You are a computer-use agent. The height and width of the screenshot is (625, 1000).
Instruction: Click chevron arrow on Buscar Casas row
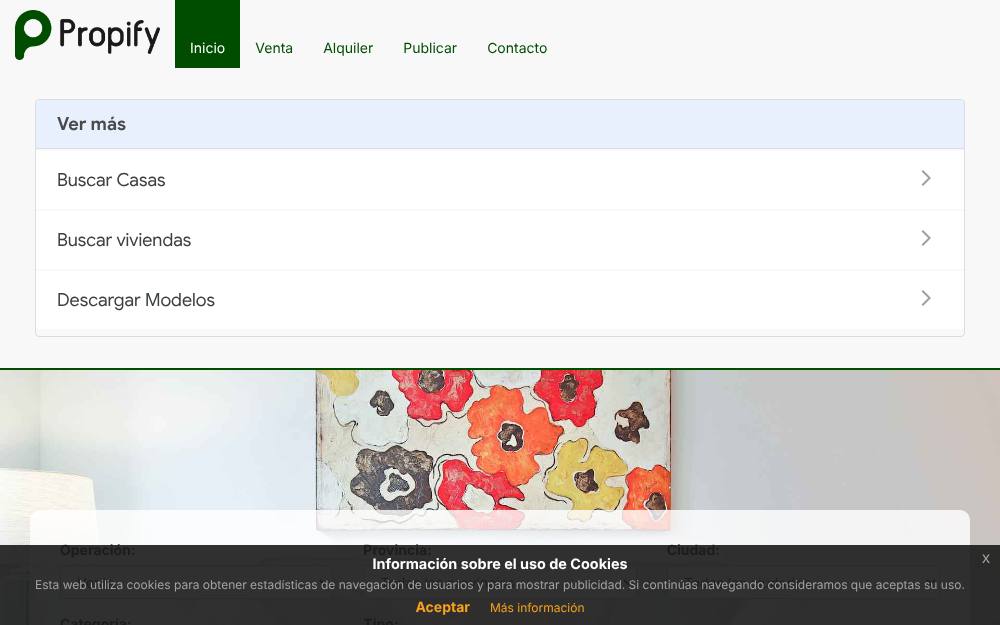(926, 179)
